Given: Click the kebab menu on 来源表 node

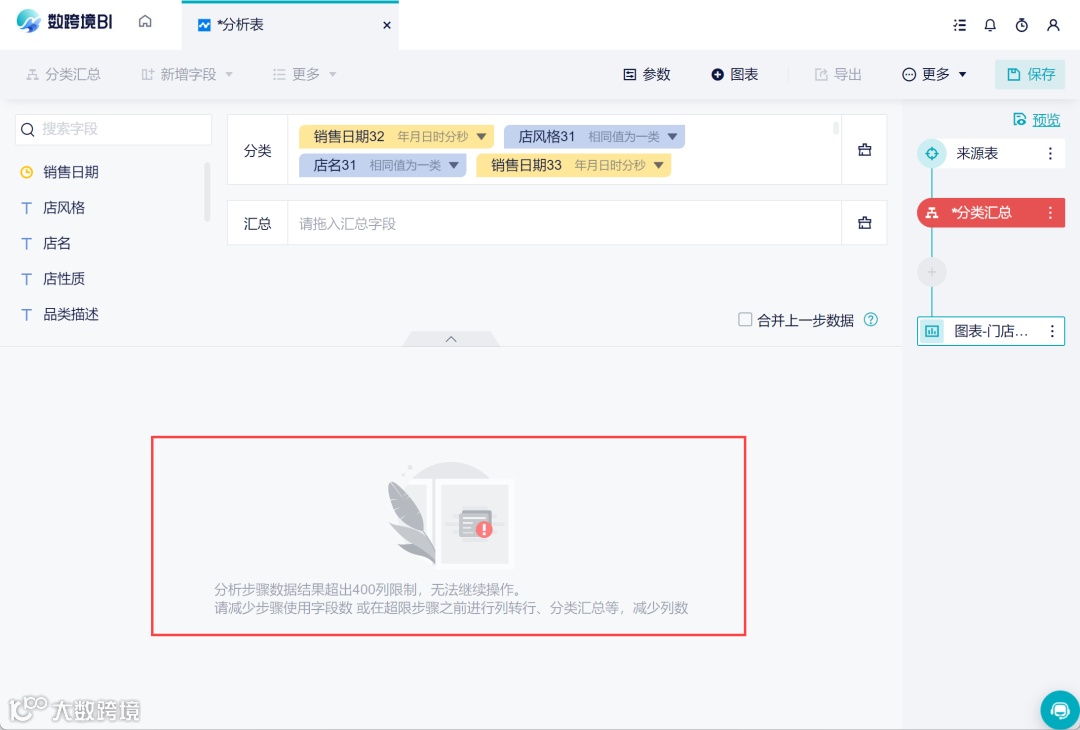Looking at the screenshot, I should click(x=1051, y=153).
